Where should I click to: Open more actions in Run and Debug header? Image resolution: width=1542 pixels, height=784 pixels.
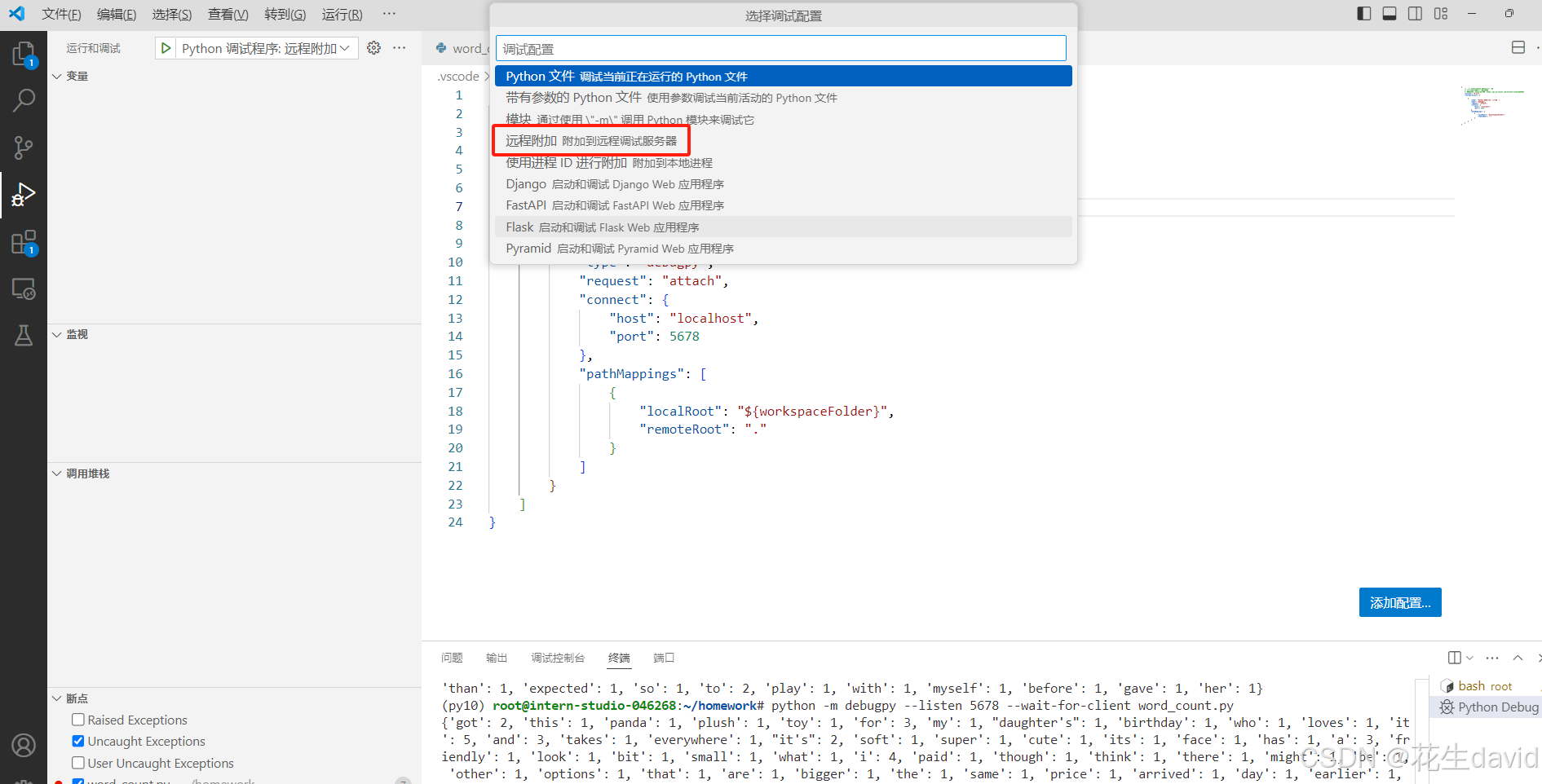399,48
